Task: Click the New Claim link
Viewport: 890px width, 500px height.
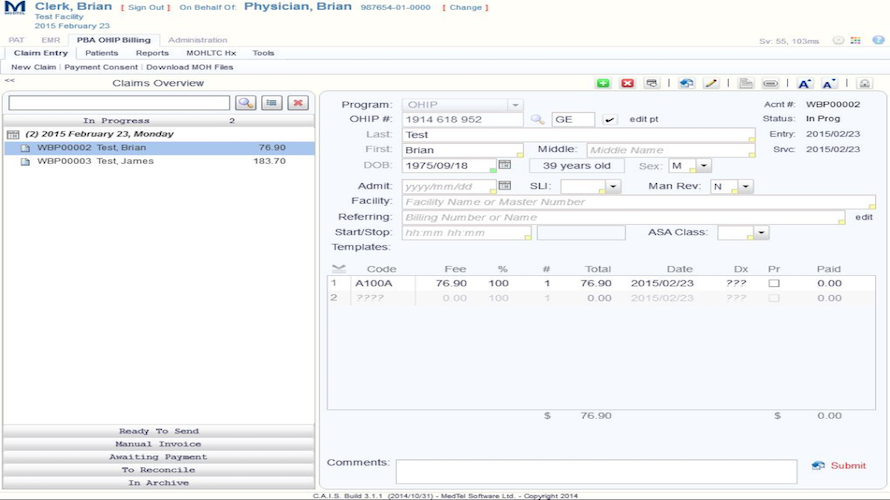Action: [x=33, y=67]
